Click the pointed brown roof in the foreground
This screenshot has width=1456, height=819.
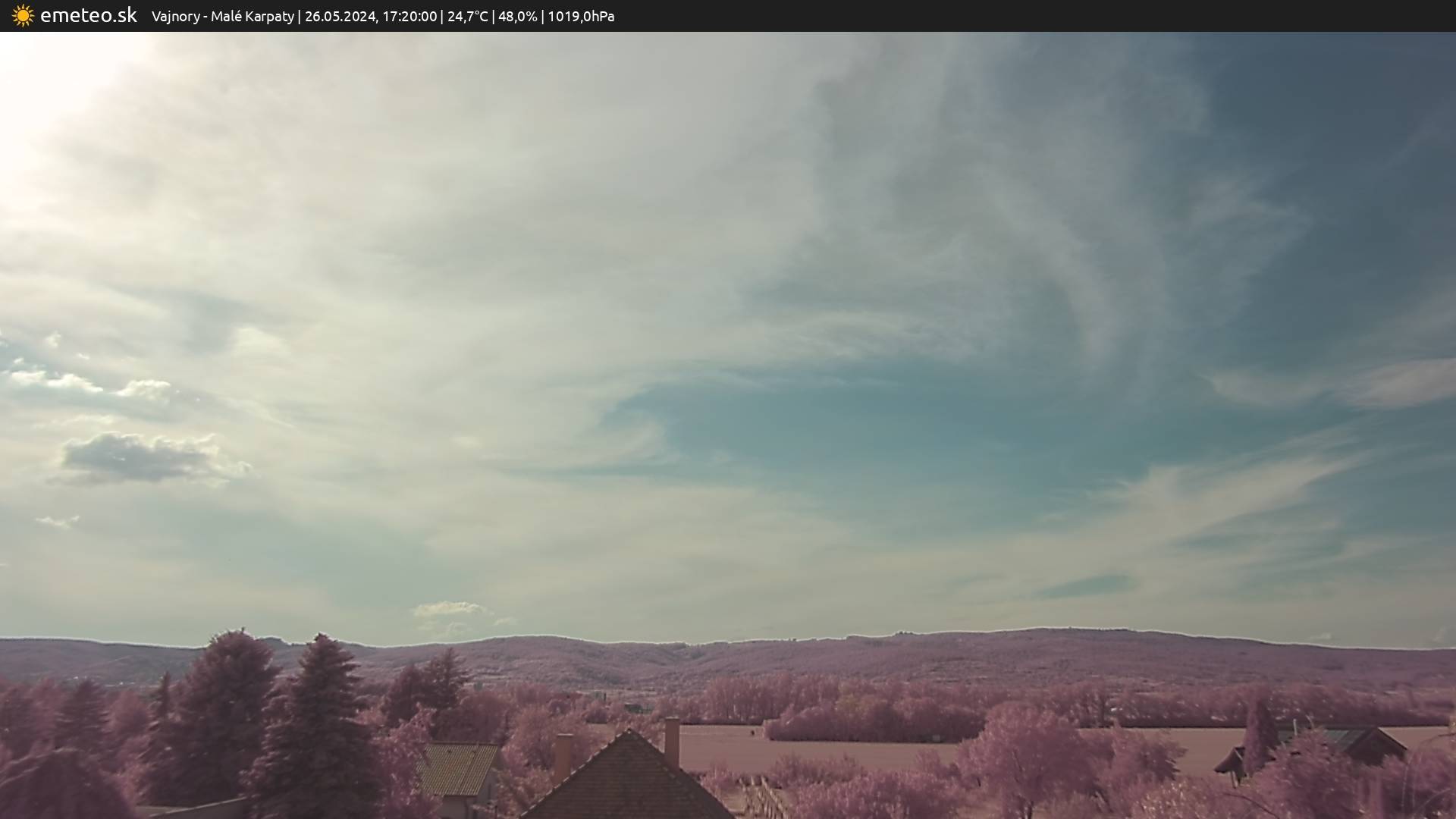pyautogui.click(x=628, y=781)
